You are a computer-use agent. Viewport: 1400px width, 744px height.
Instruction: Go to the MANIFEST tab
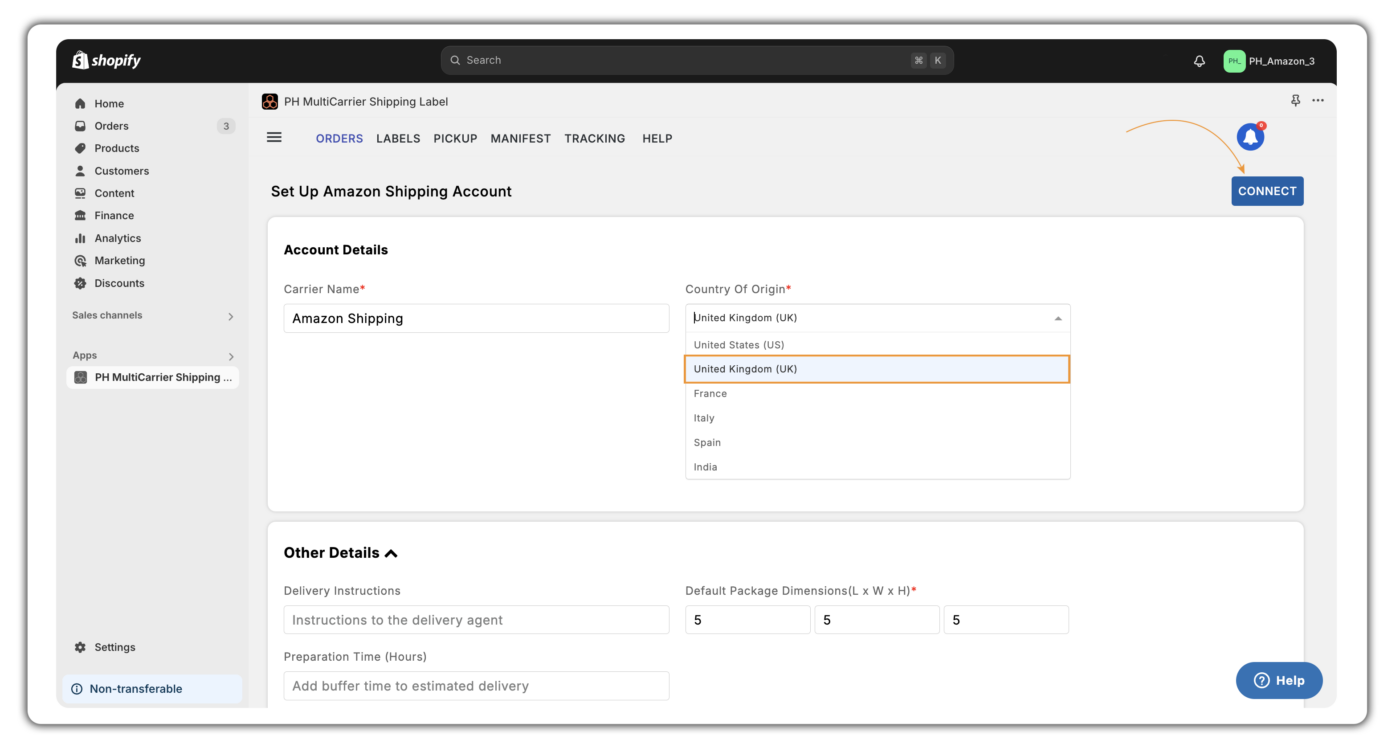(x=520, y=138)
